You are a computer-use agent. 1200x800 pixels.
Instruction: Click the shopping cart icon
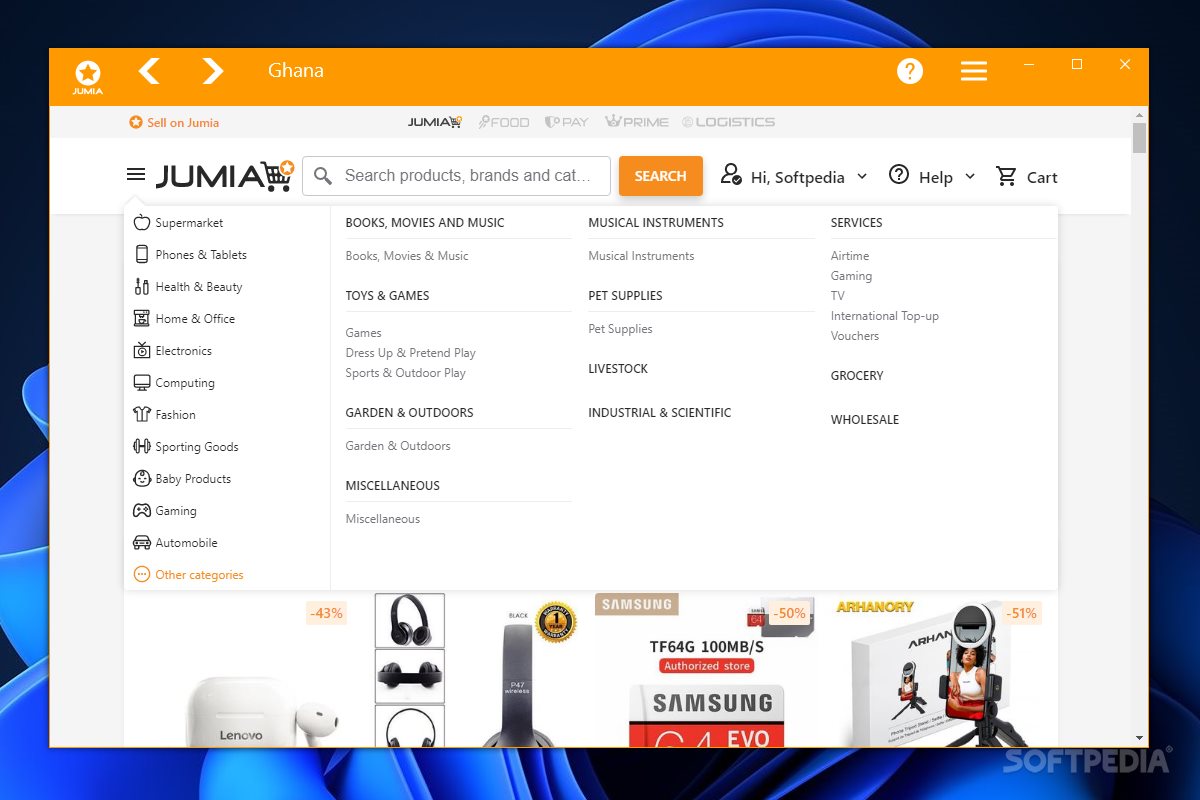tap(1006, 176)
